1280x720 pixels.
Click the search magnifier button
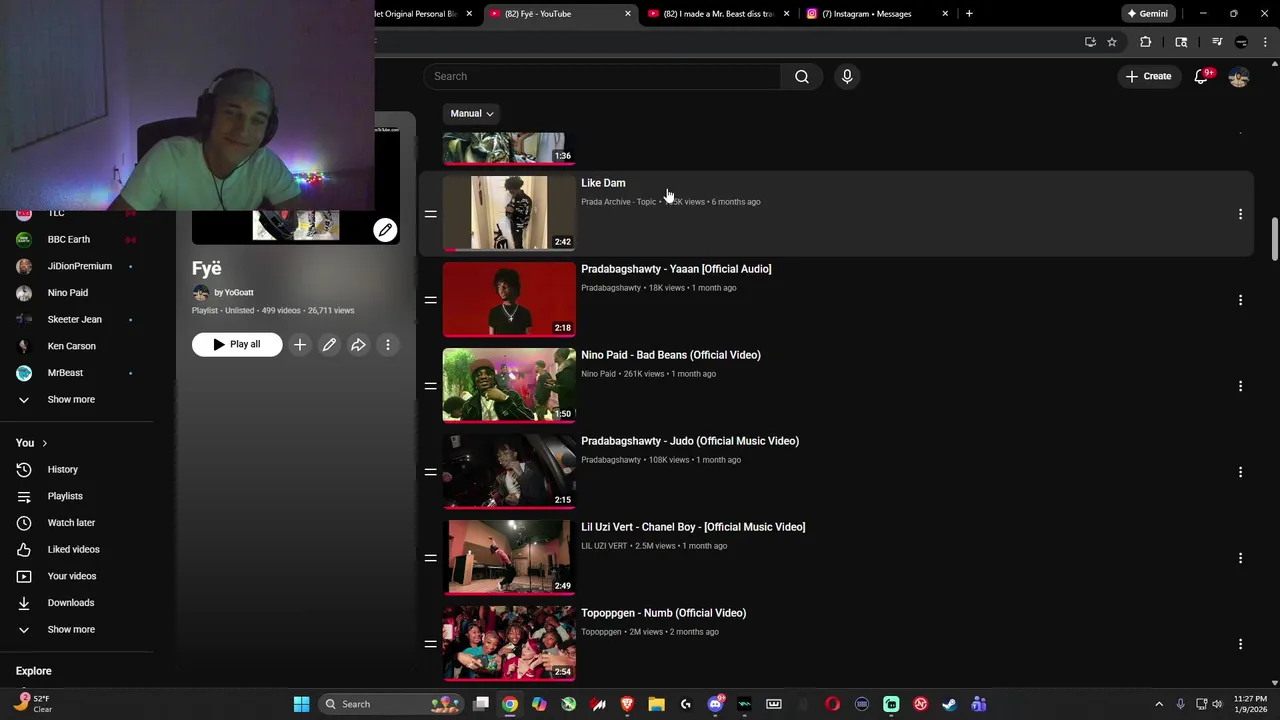(802, 76)
